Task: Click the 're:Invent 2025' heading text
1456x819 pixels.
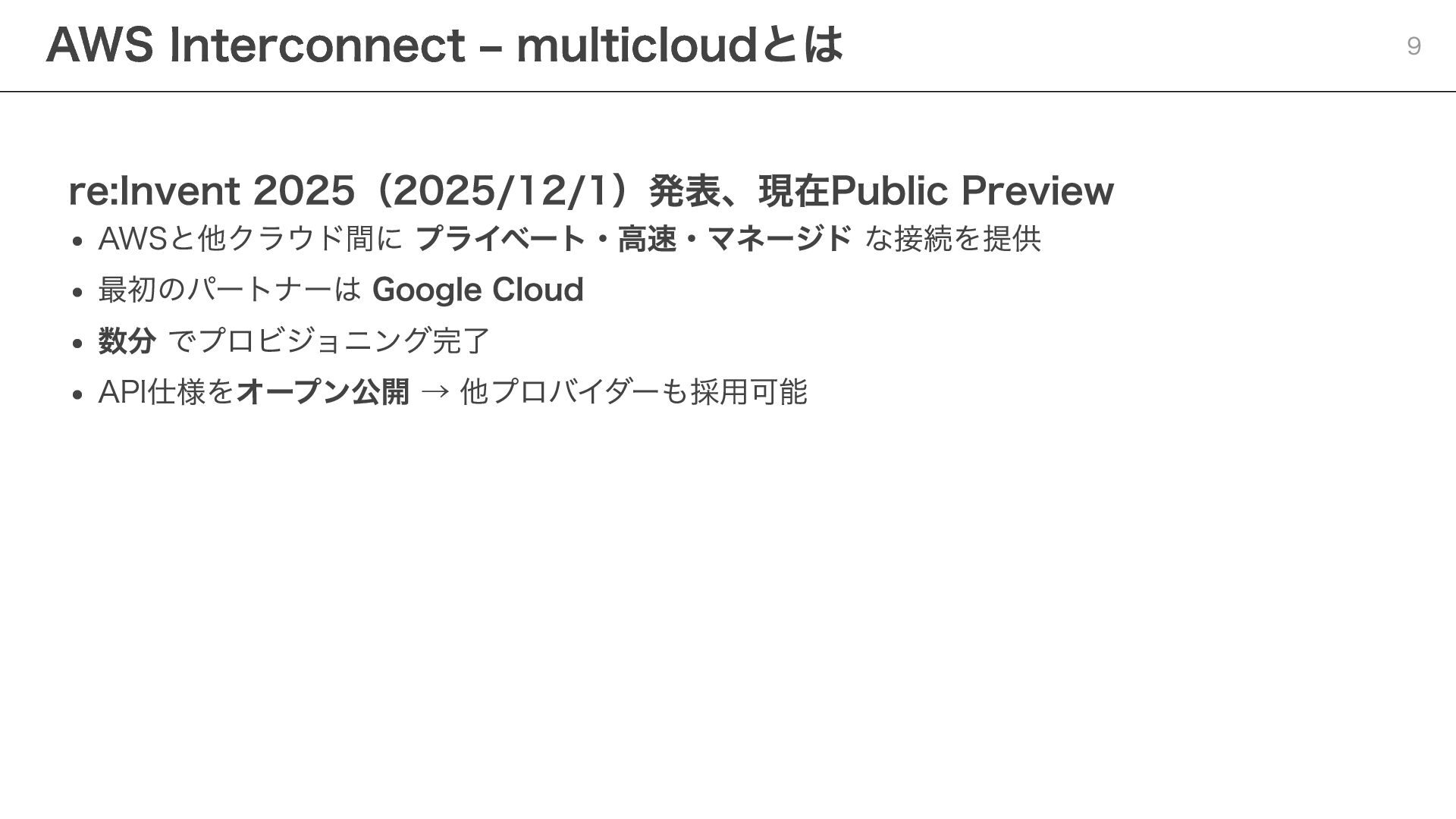Action: (x=211, y=190)
